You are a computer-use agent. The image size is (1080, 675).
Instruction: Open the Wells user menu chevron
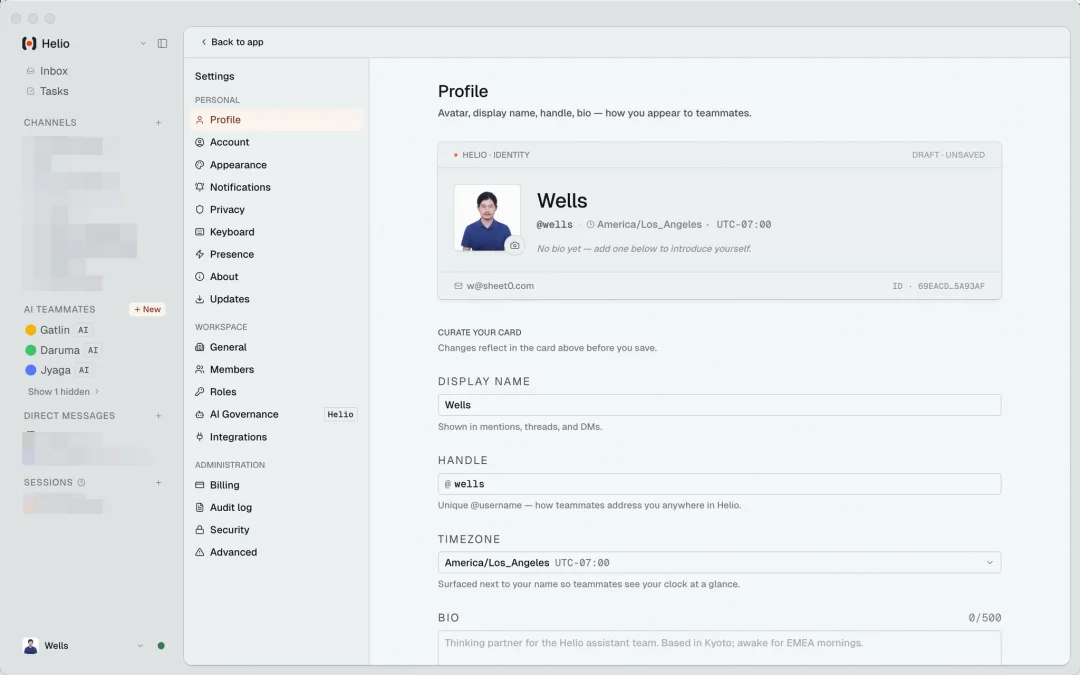(x=140, y=646)
